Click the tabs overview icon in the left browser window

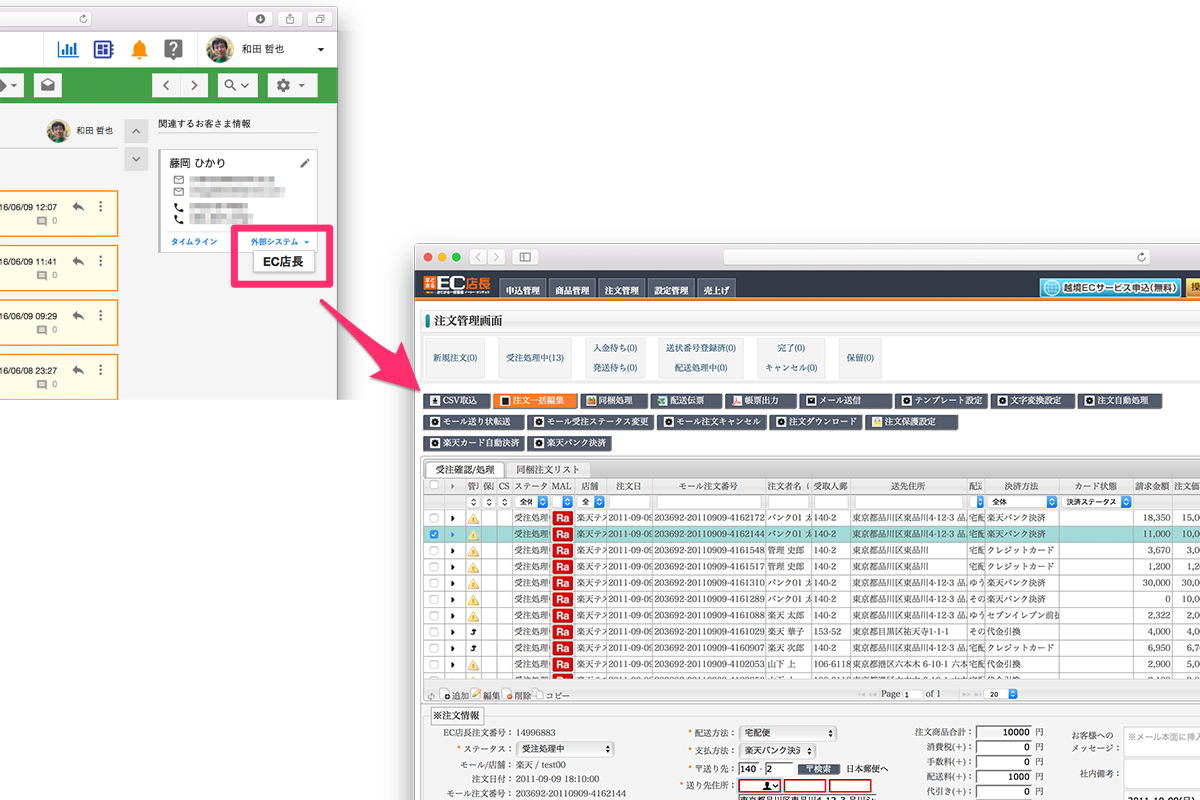click(x=319, y=18)
